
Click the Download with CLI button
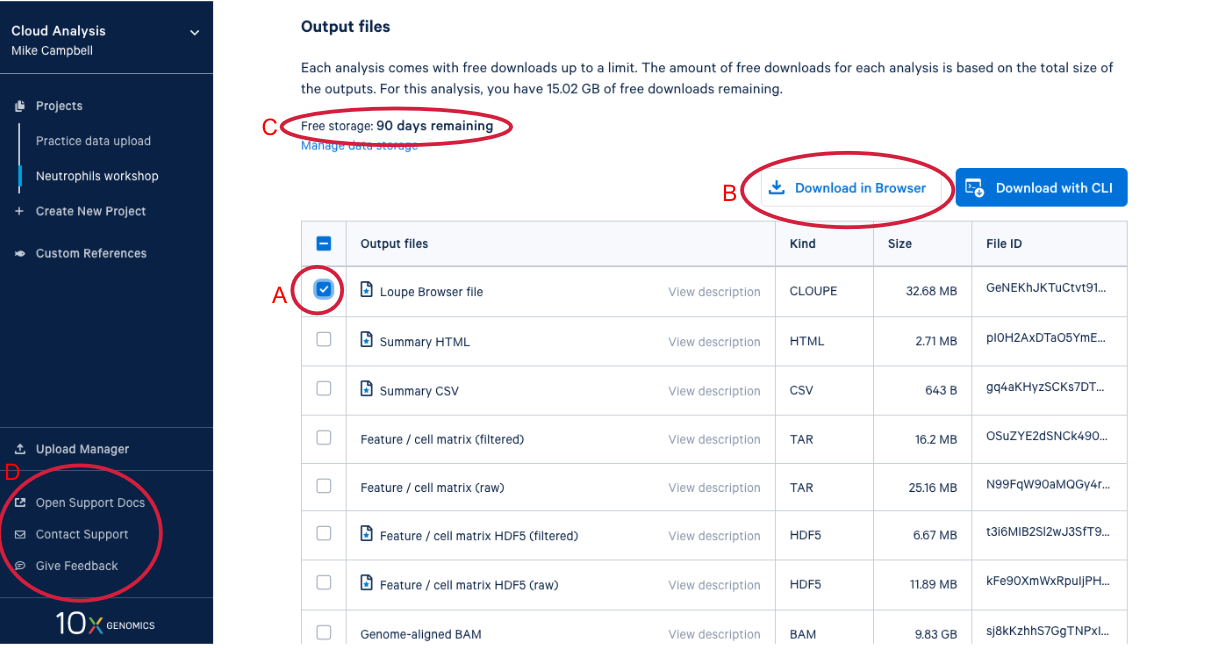(x=1041, y=187)
